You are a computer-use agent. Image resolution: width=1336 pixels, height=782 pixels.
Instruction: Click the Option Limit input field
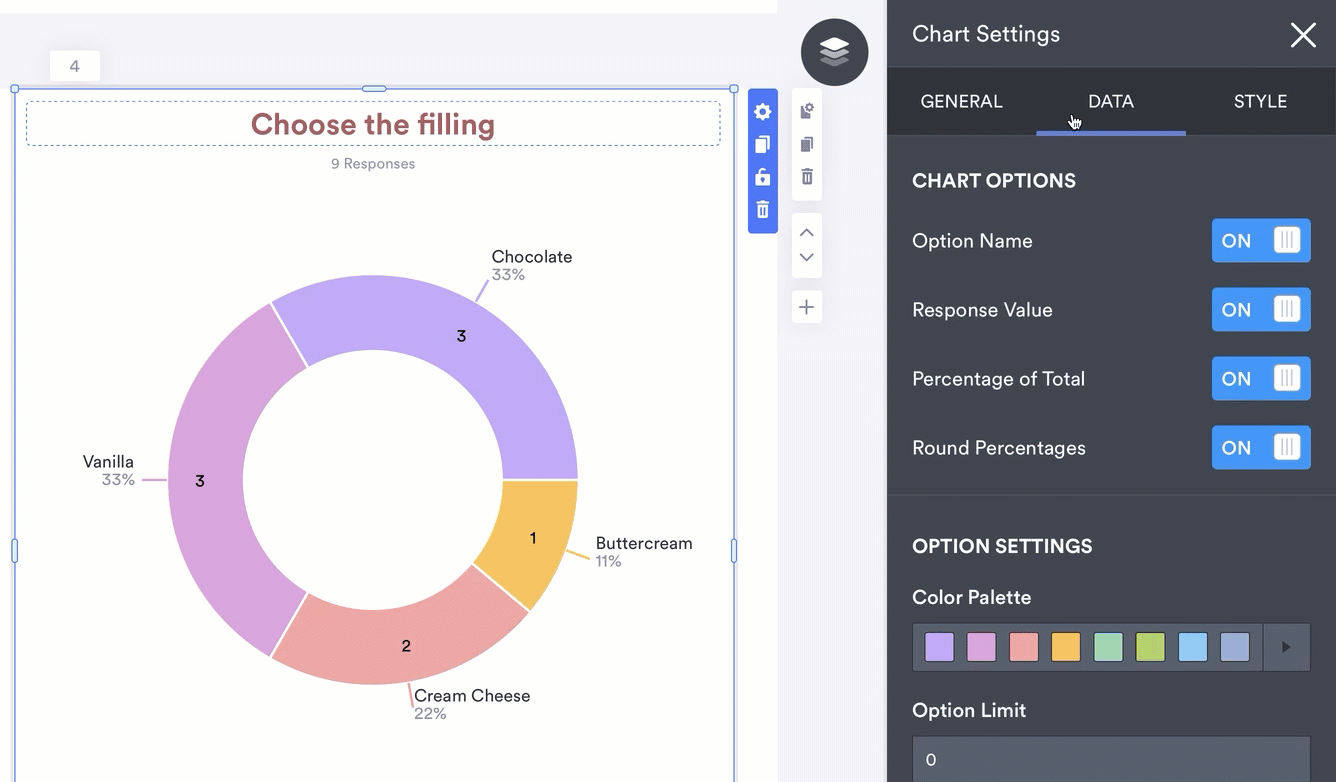tap(1110, 760)
